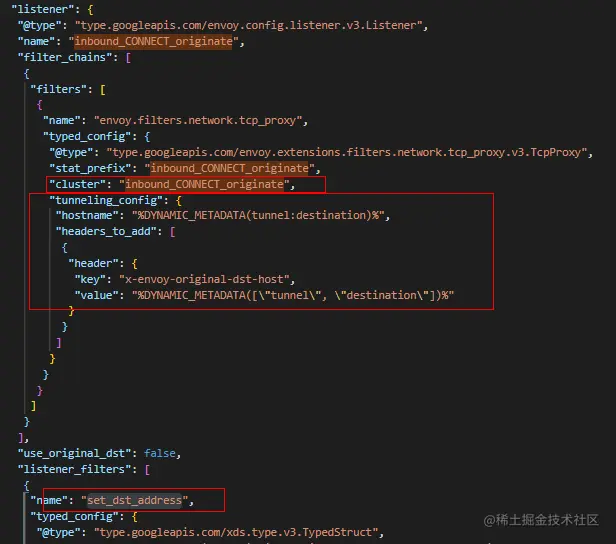This screenshot has width=616, height=544.
Task: Click the "hostname" key
Action: [90, 216]
